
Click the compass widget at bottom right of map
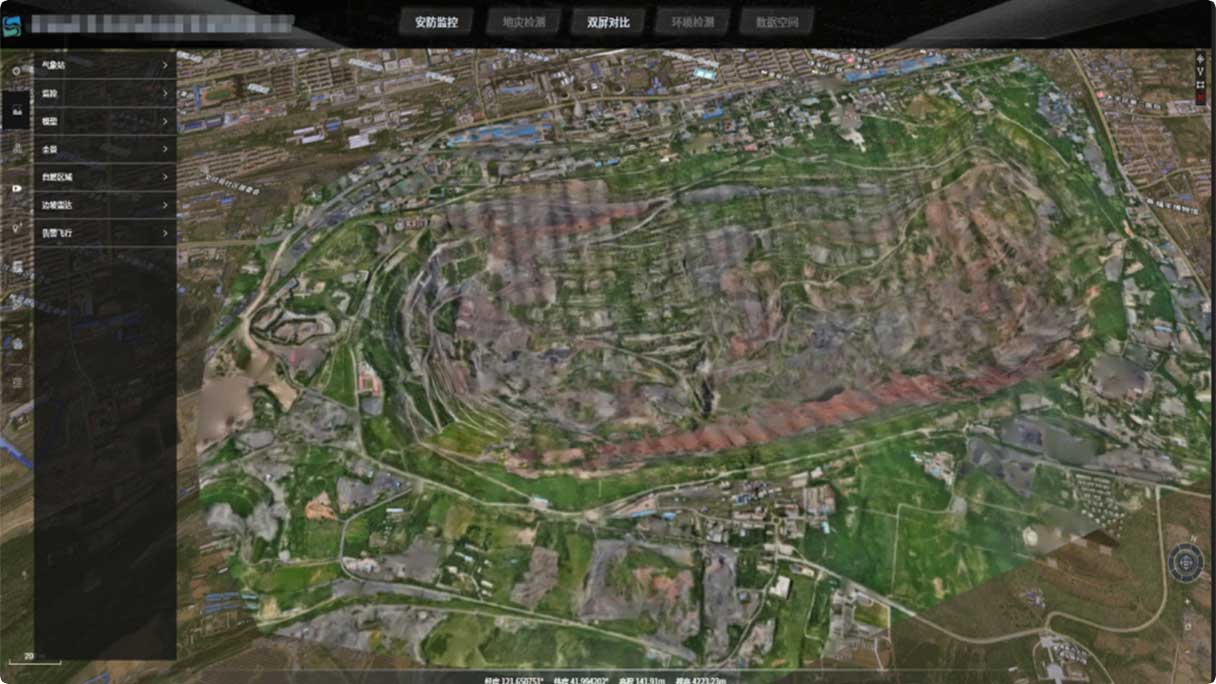click(x=1186, y=562)
